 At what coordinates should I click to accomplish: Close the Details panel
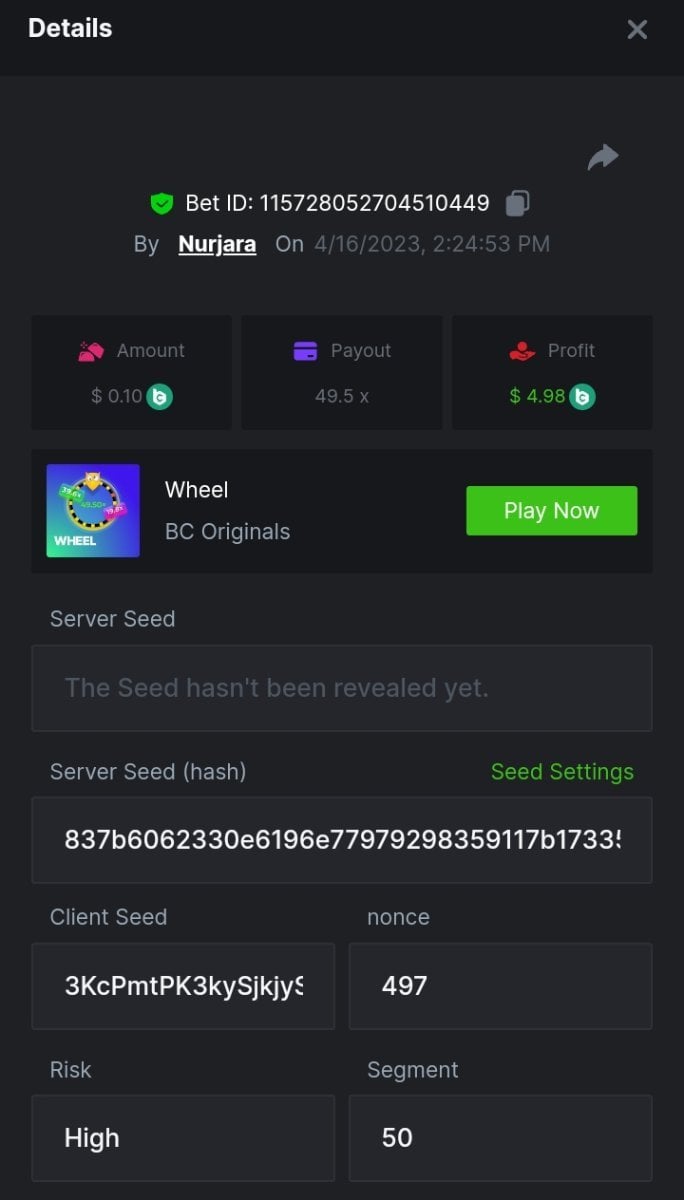tap(637, 30)
